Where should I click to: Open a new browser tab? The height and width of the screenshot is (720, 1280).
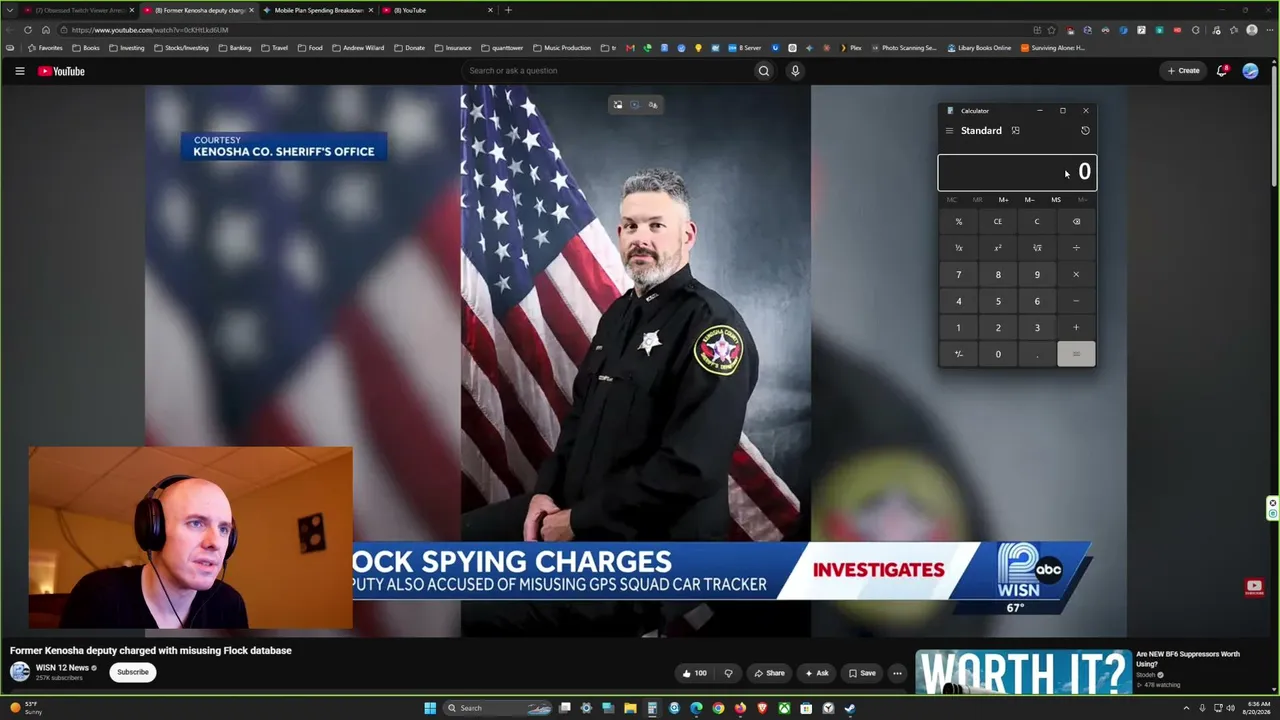(508, 10)
